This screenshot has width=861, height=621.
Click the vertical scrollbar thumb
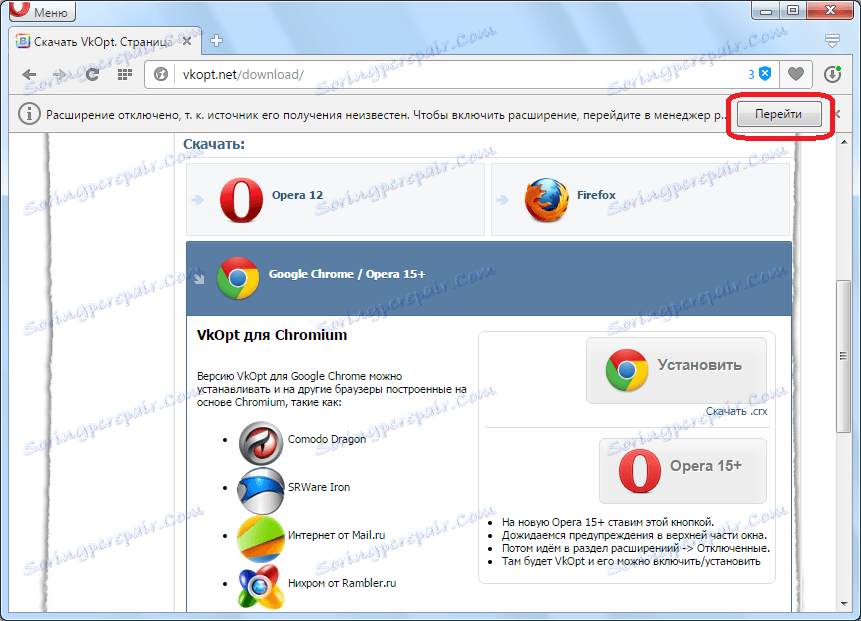click(x=843, y=356)
